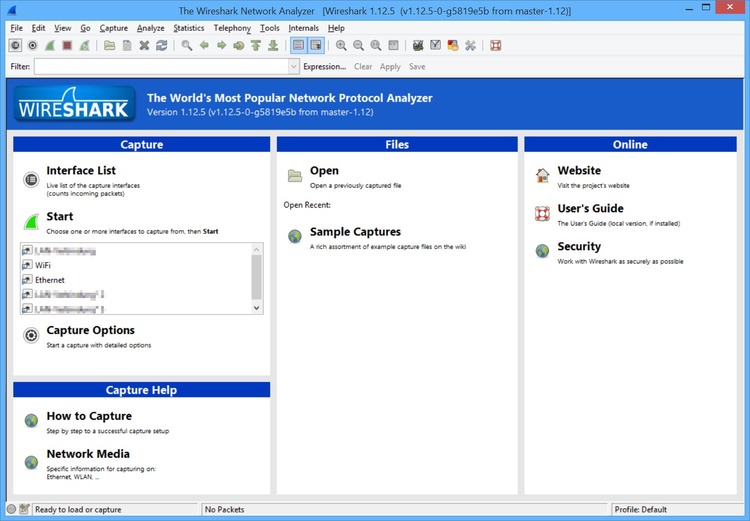The height and width of the screenshot is (521, 750).
Task: Click inside the Filter input field
Action: tap(161, 67)
